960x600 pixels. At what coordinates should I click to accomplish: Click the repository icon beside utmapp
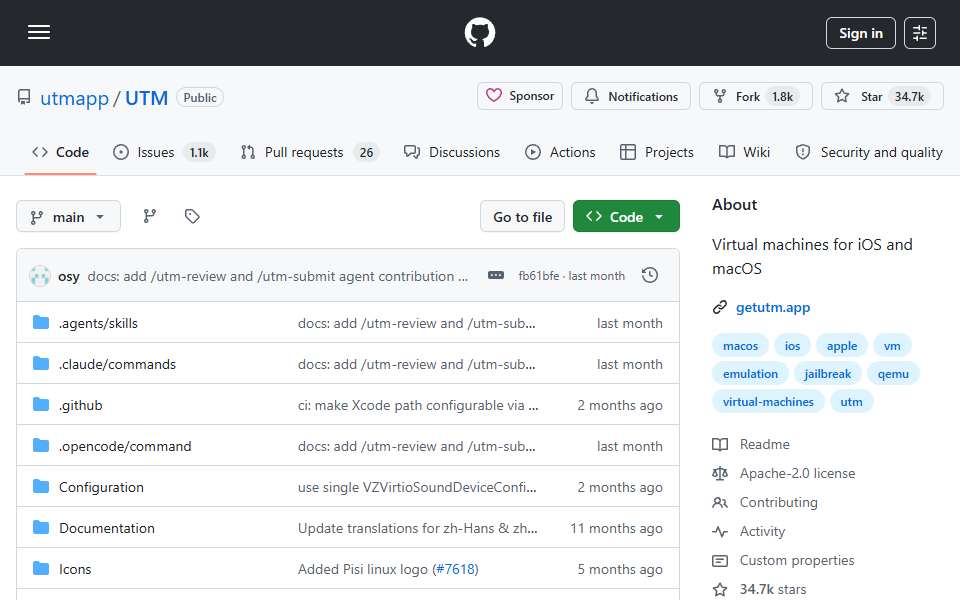tap(24, 97)
